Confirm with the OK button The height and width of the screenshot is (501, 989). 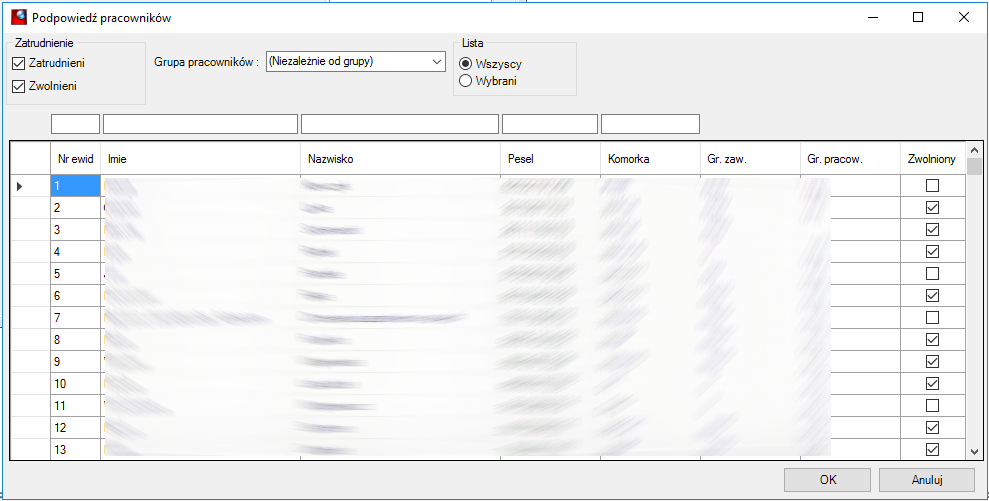[828, 480]
